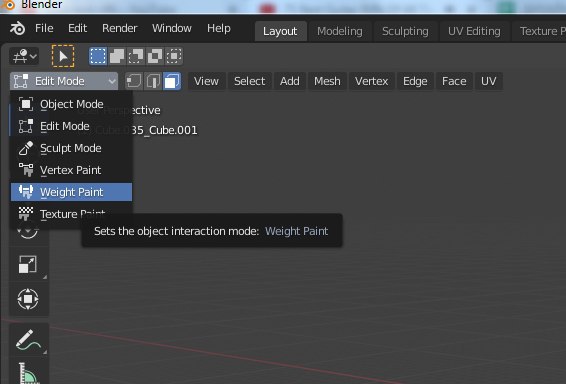Set selection mode to extend
Screen dimensions: 566x384
(x=117, y=56)
